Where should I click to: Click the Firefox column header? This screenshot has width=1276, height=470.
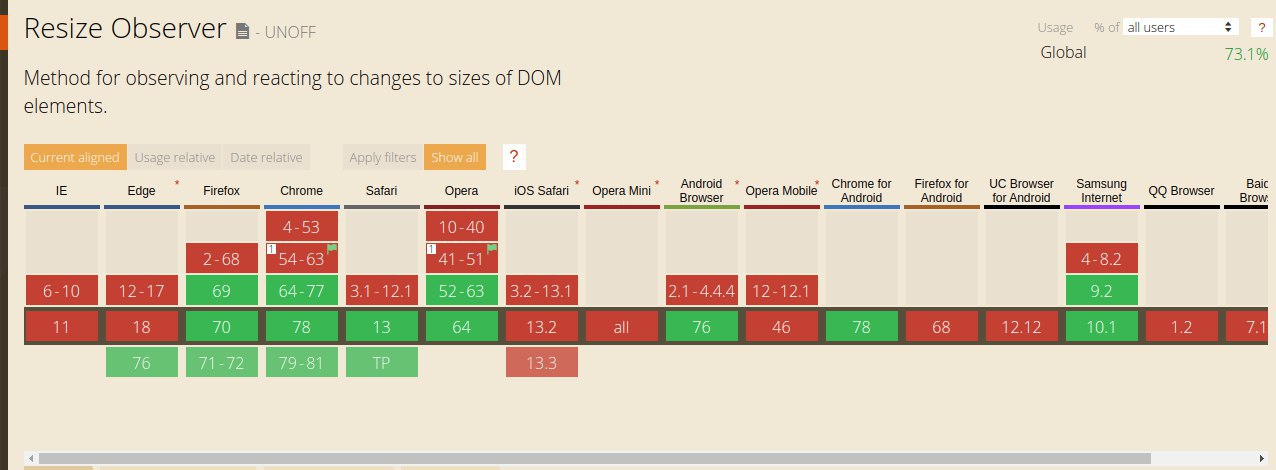point(222,191)
